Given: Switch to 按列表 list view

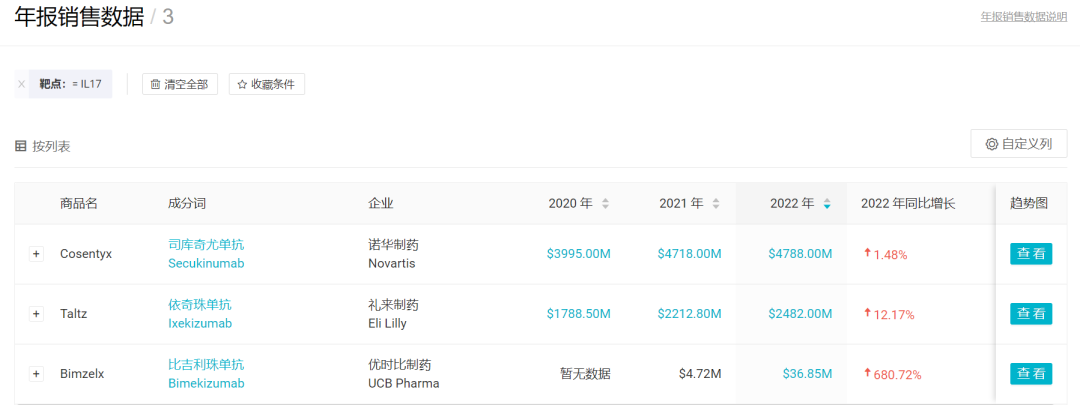Looking at the screenshot, I should [x=43, y=146].
